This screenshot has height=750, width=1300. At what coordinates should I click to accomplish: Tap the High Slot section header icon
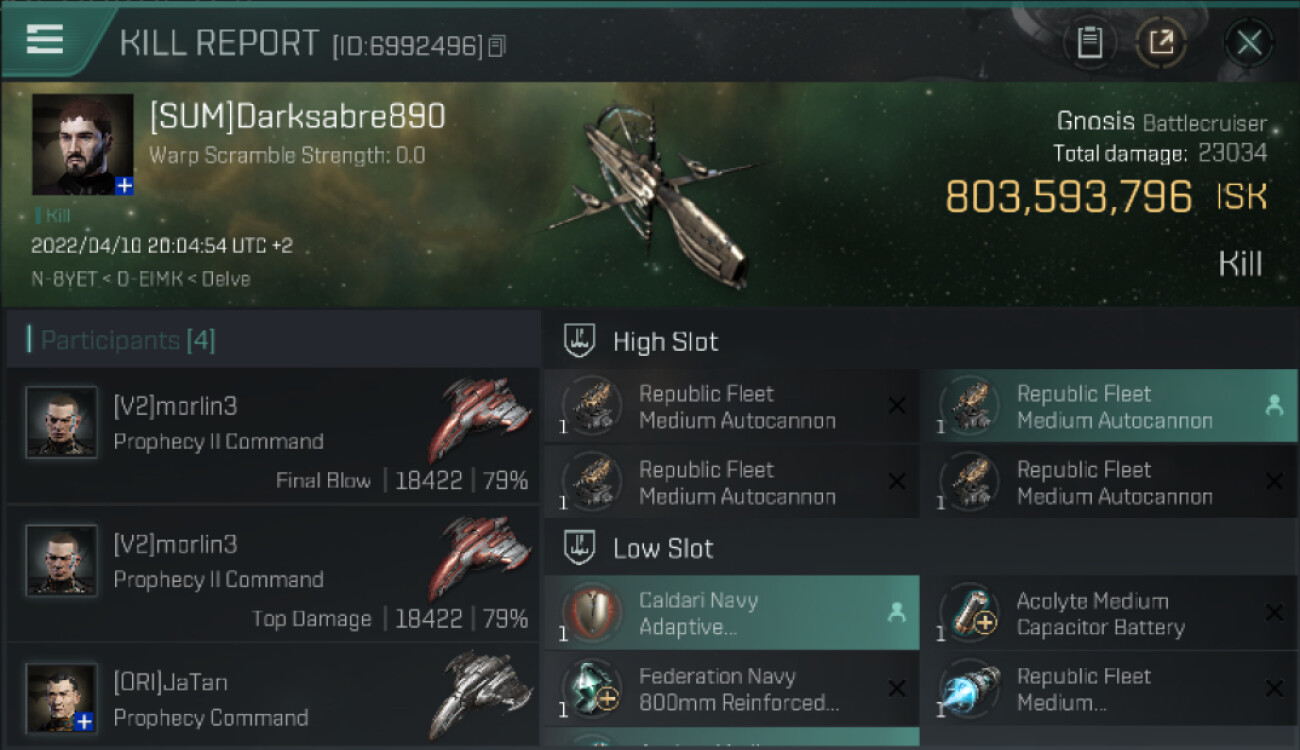point(580,341)
